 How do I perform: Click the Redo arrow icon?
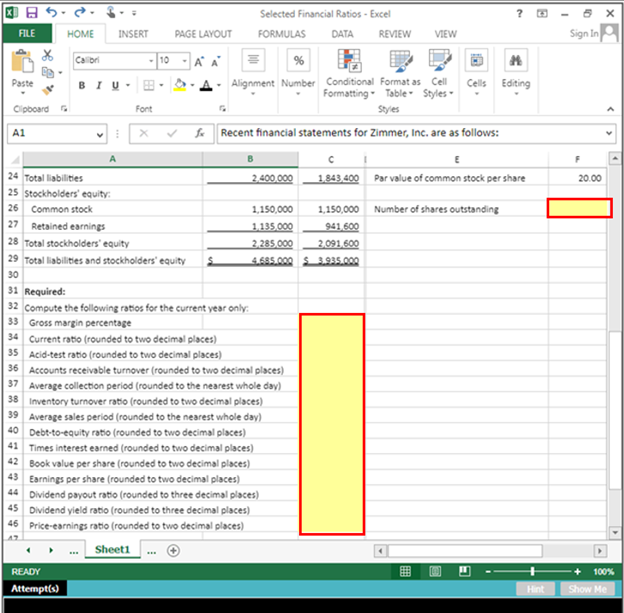point(80,12)
